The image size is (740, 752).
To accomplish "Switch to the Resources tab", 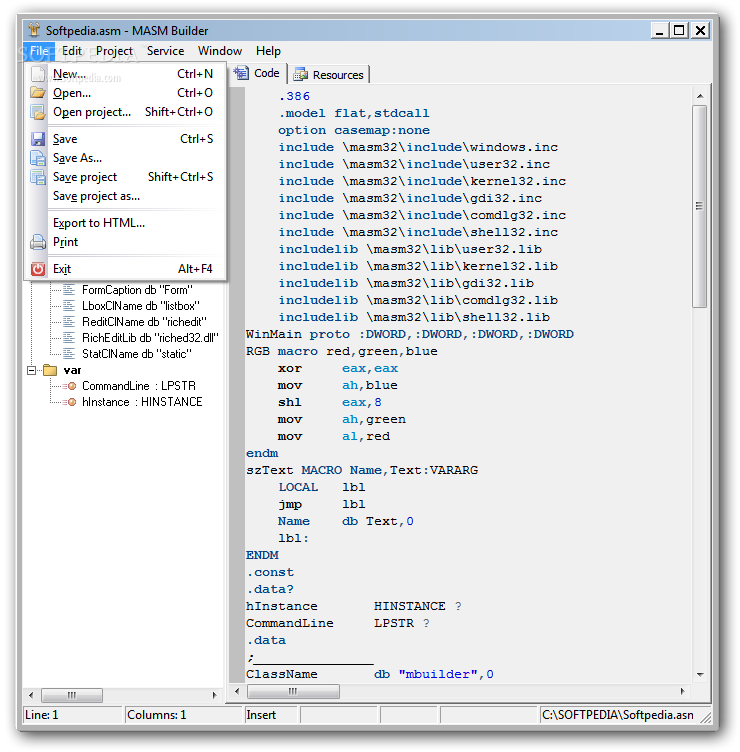I will (329, 75).
